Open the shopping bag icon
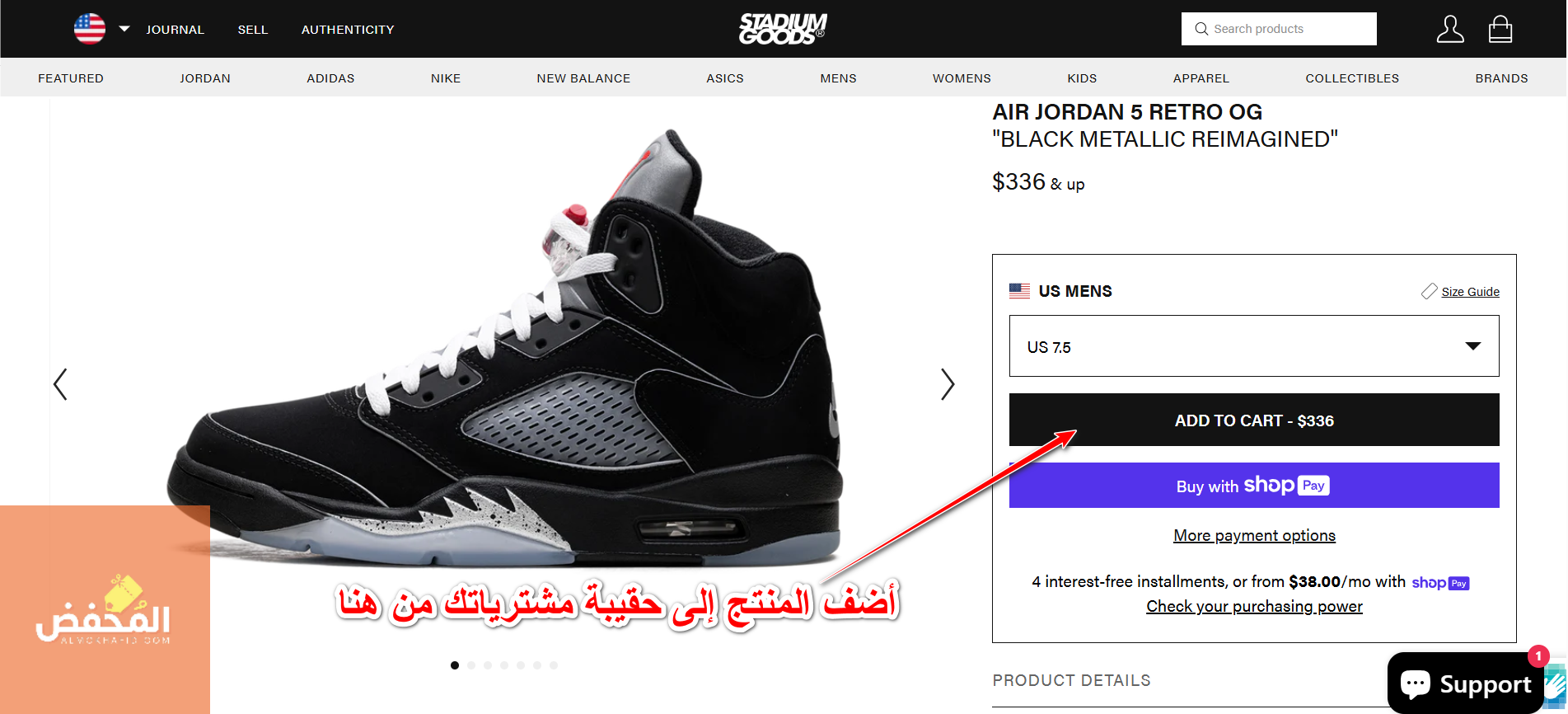Screen dimensions: 1568x714 tap(1500, 29)
